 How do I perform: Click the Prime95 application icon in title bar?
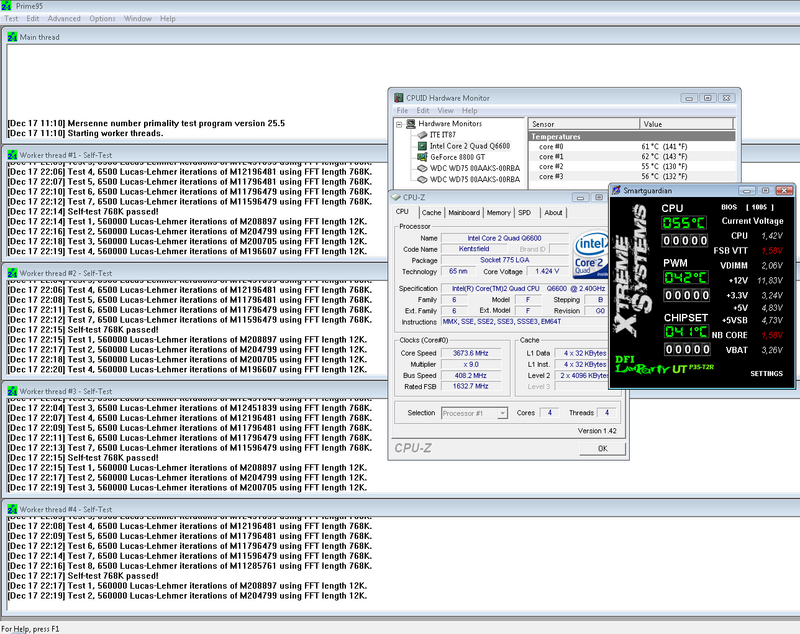(x=6, y=6)
